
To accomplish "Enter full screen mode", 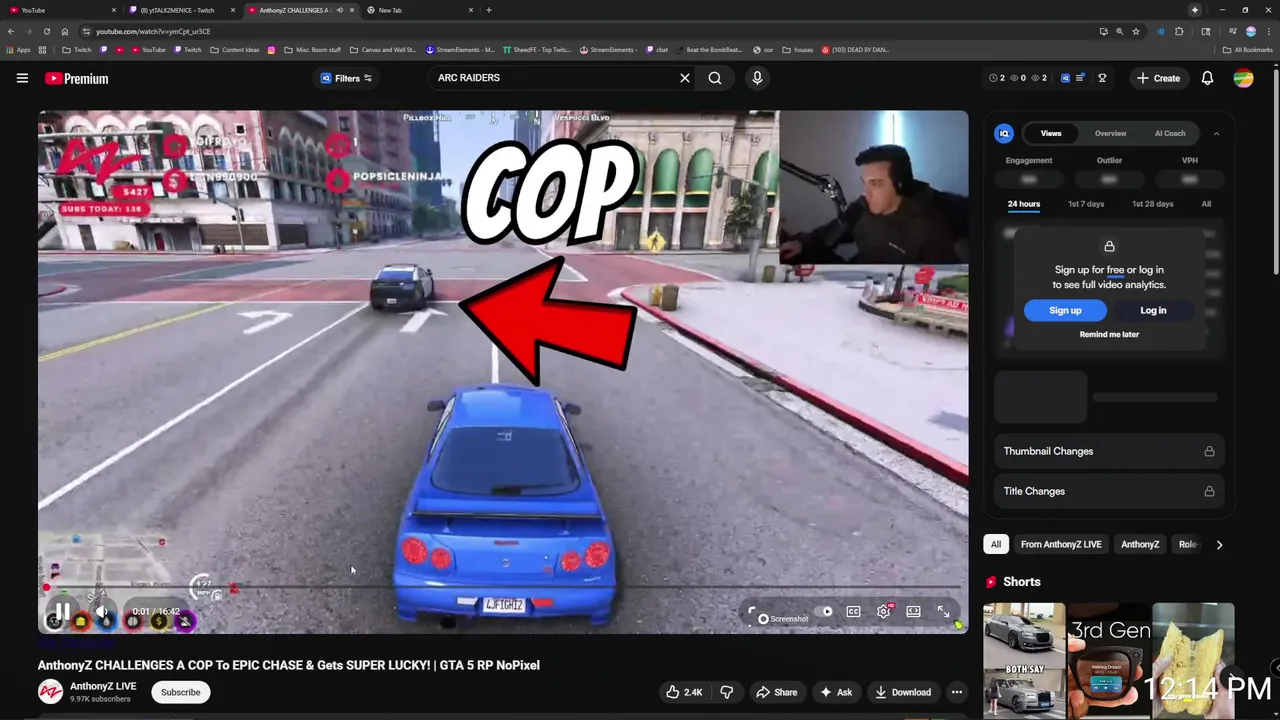I will tap(943, 611).
